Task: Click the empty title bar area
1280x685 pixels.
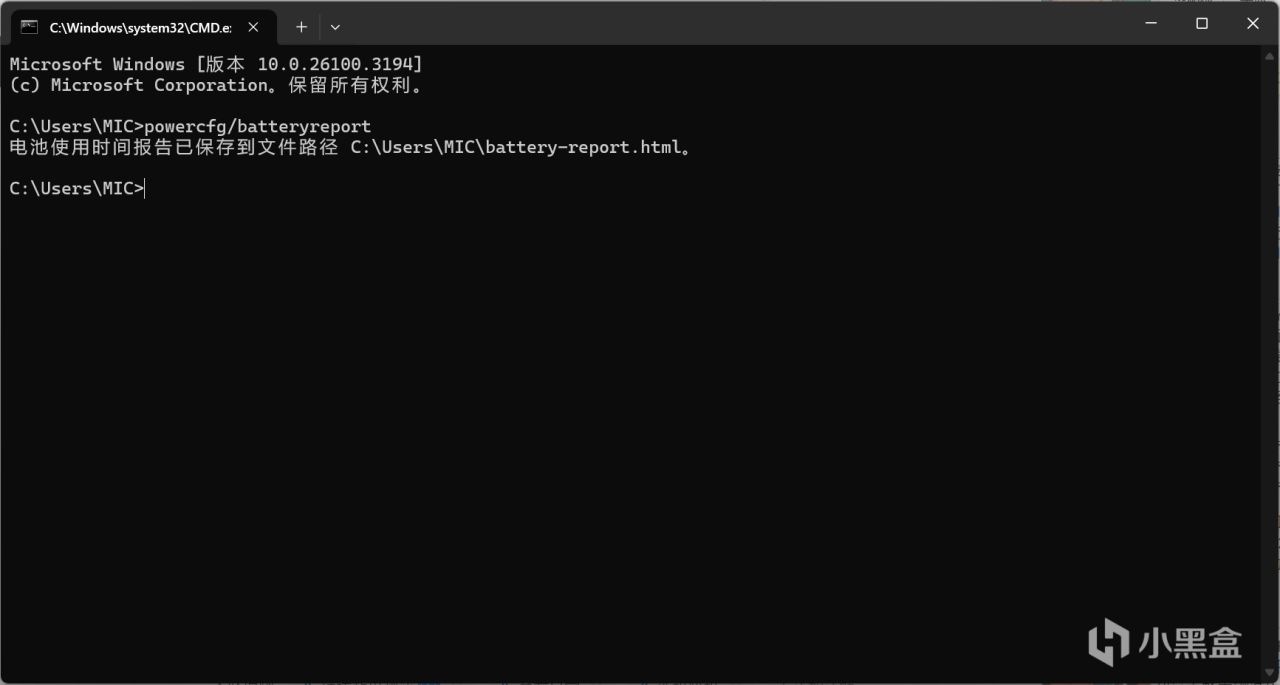Action: [700, 23]
